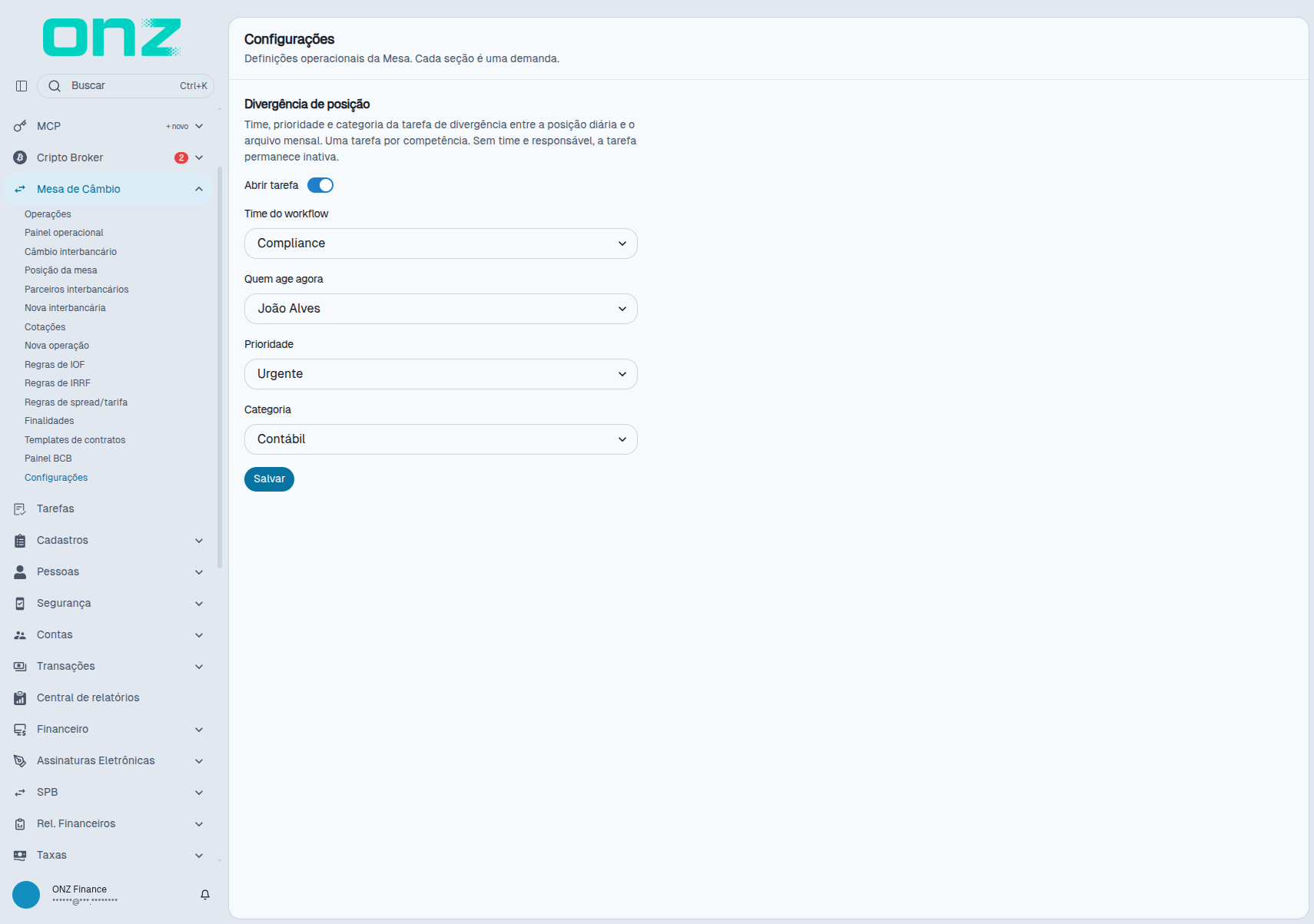Click the Cripto Broker bitcoin icon
1314x924 pixels.
click(20, 157)
